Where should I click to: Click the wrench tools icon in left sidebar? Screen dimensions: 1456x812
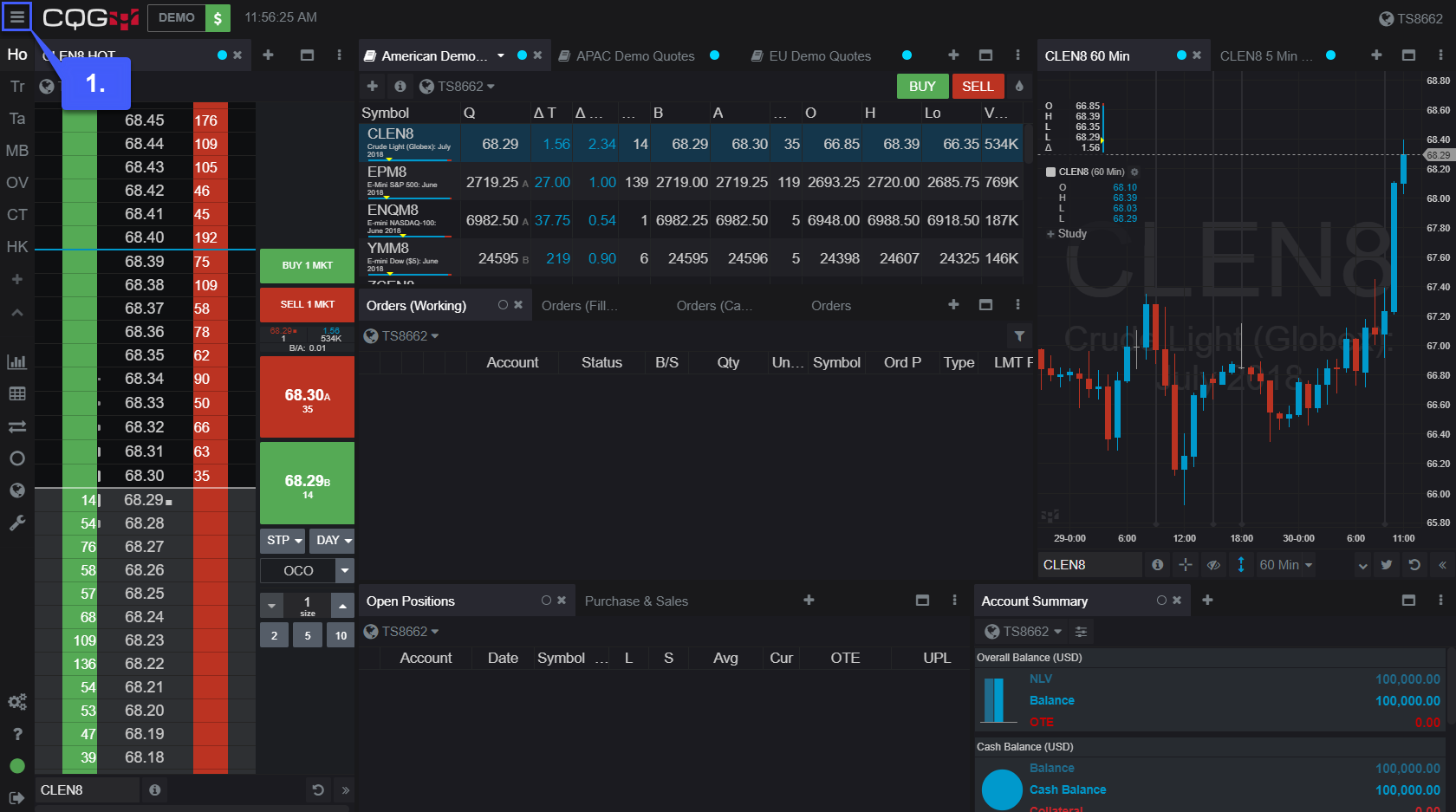(17, 523)
